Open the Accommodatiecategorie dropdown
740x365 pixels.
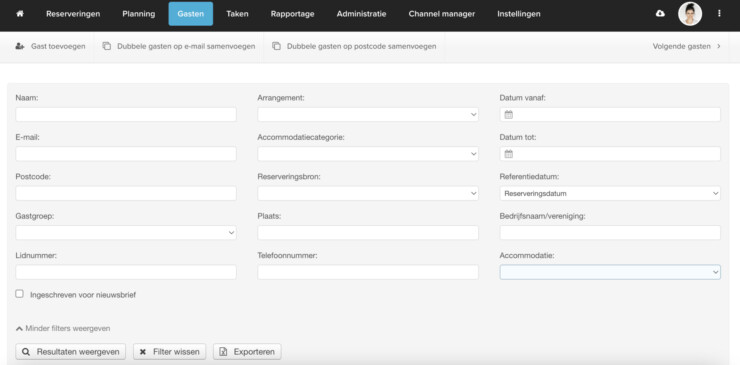click(368, 153)
